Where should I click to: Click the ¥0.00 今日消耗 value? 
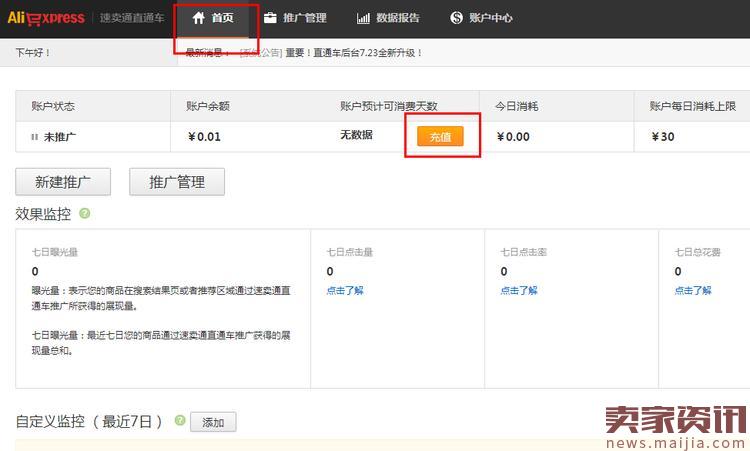(513, 137)
